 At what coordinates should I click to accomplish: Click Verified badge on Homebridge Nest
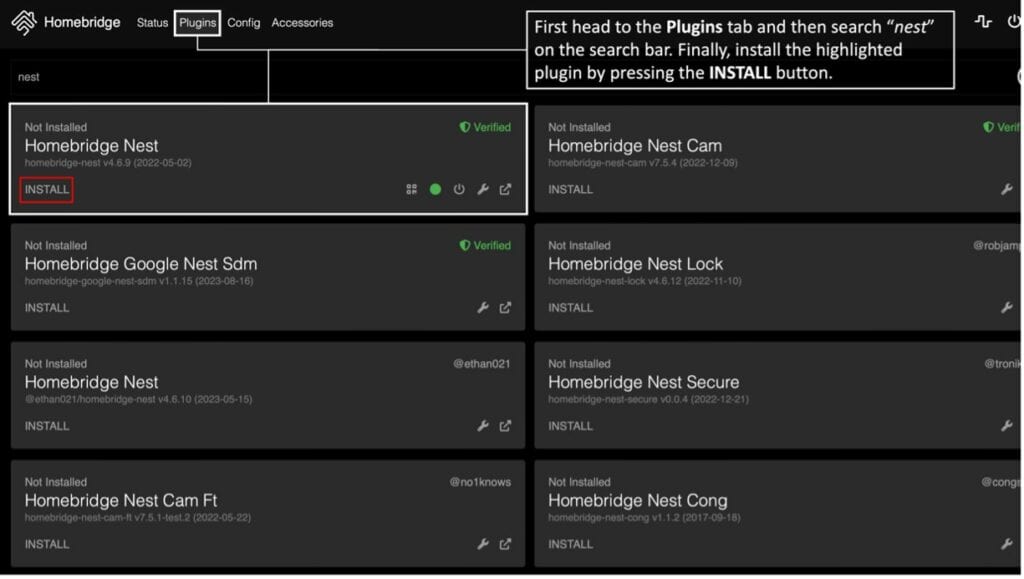(485, 127)
